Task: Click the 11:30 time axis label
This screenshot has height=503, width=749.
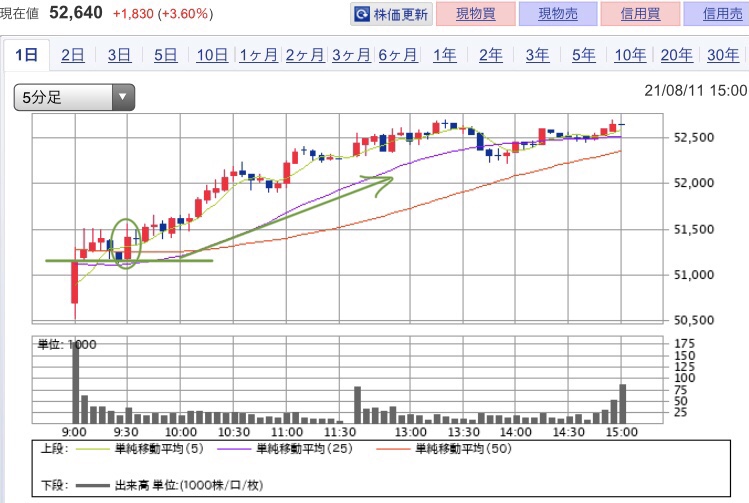Action: 340,432
